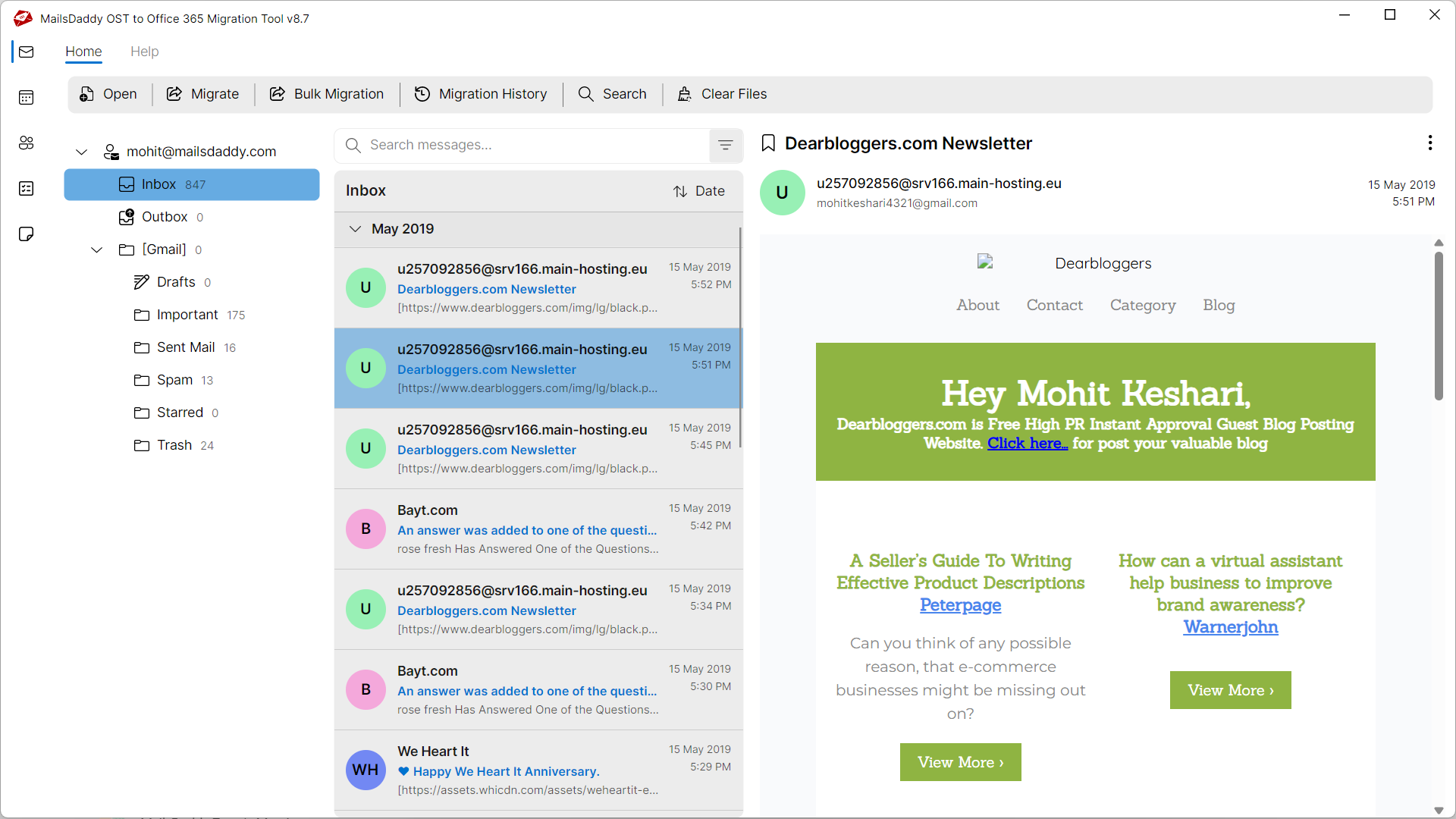This screenshot has height=819, width=1456.
Task: Click the reading pane scroll up arrow
Action: point(1439,243)
